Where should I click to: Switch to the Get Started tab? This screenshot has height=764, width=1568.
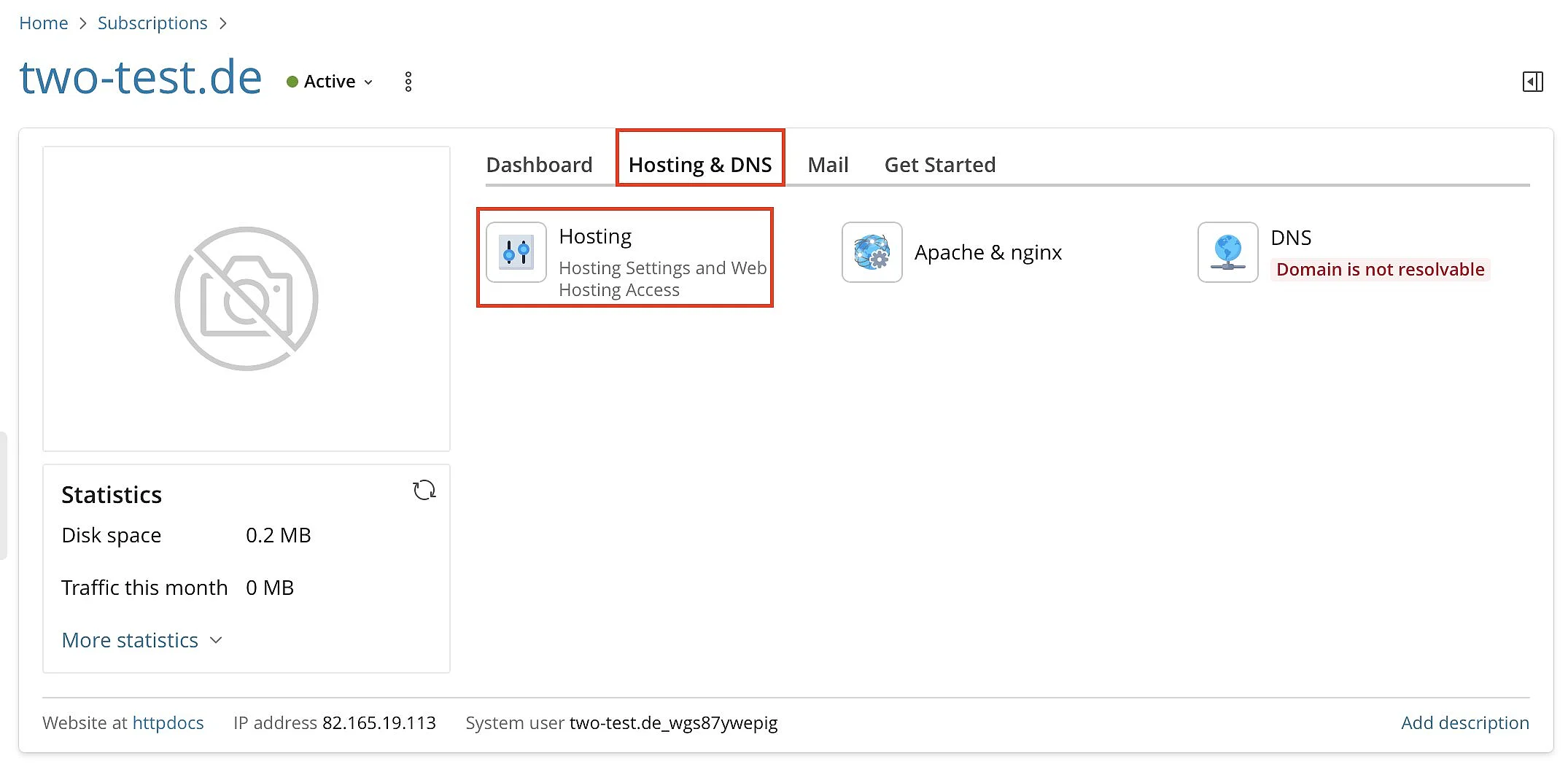(x=940, y=165)
